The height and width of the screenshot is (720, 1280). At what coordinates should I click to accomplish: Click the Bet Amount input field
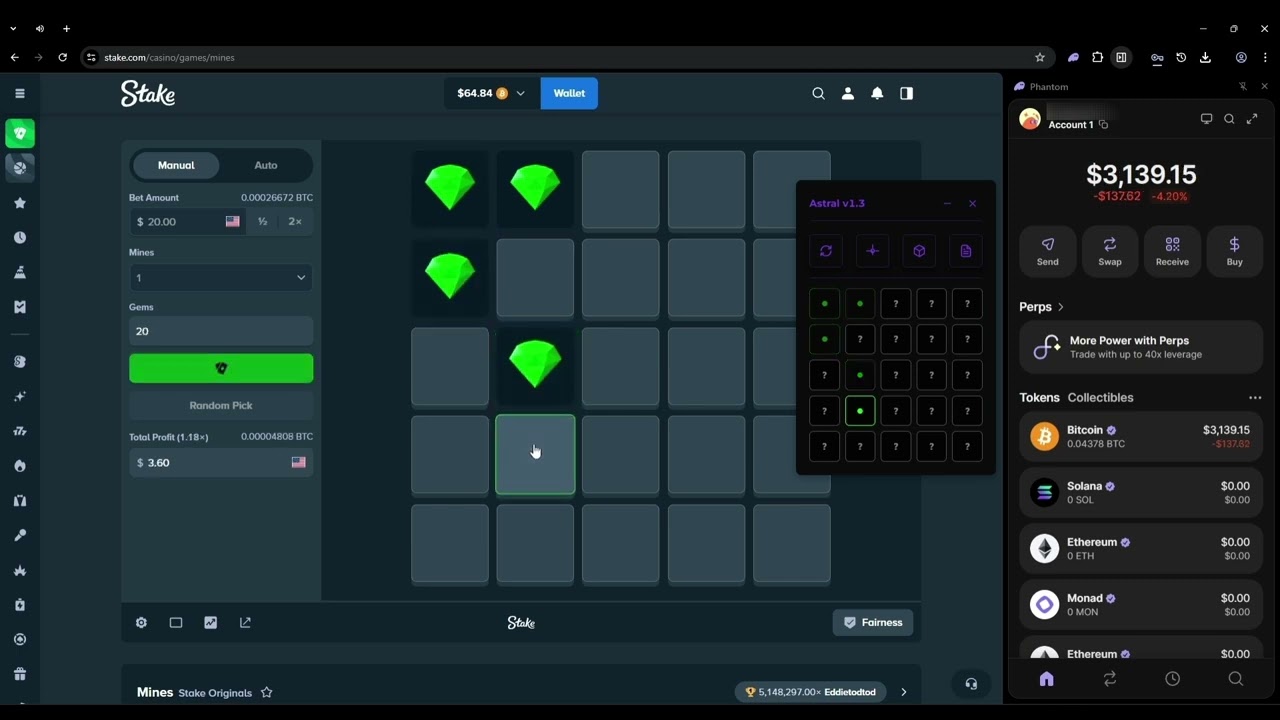[x=188, y=222]
